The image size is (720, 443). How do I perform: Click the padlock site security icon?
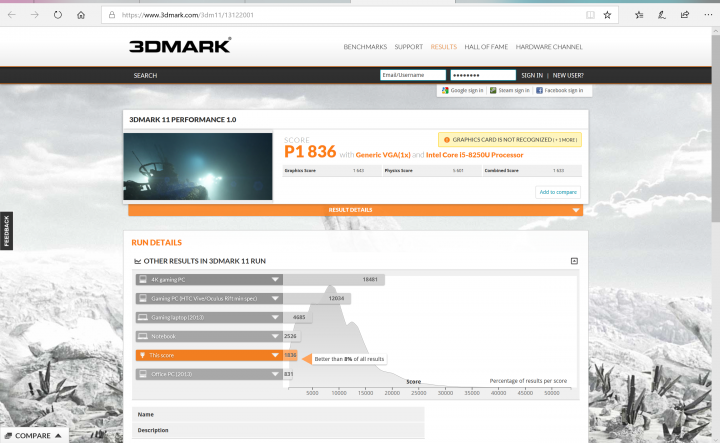[x=112, y=15]
